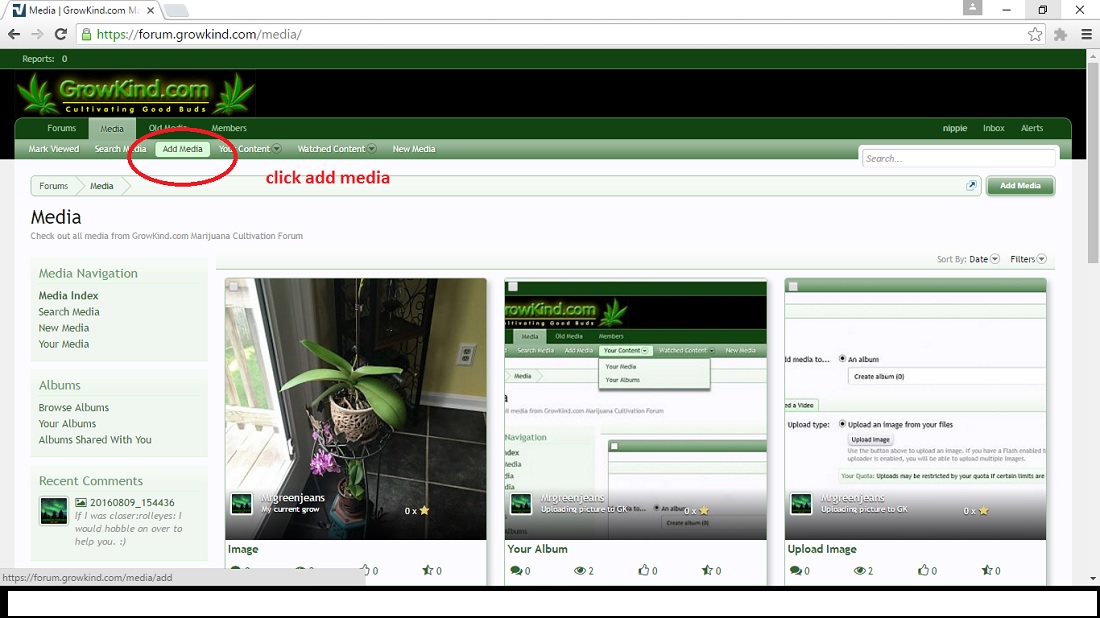Click the browser forward arrow
The height and width of the screenshot is (618, 1100).
(x=37, y=34)
